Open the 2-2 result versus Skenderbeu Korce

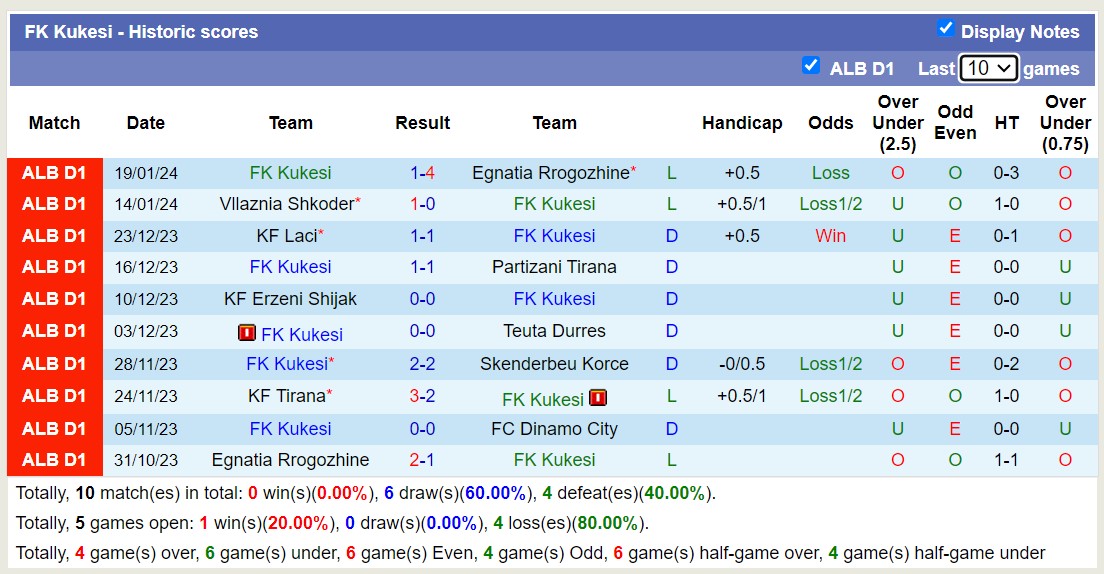[422, 363]
